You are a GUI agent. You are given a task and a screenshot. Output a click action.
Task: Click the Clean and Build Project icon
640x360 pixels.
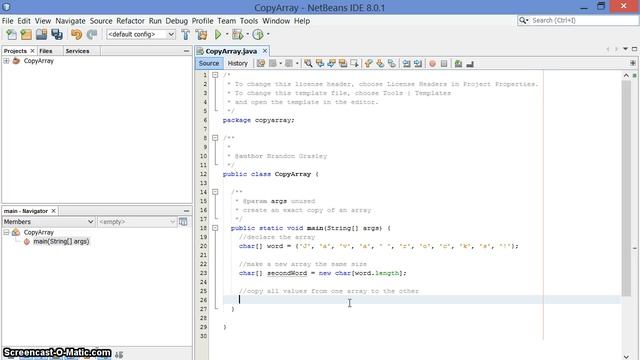pyautogui.click(x=201, y=35)
